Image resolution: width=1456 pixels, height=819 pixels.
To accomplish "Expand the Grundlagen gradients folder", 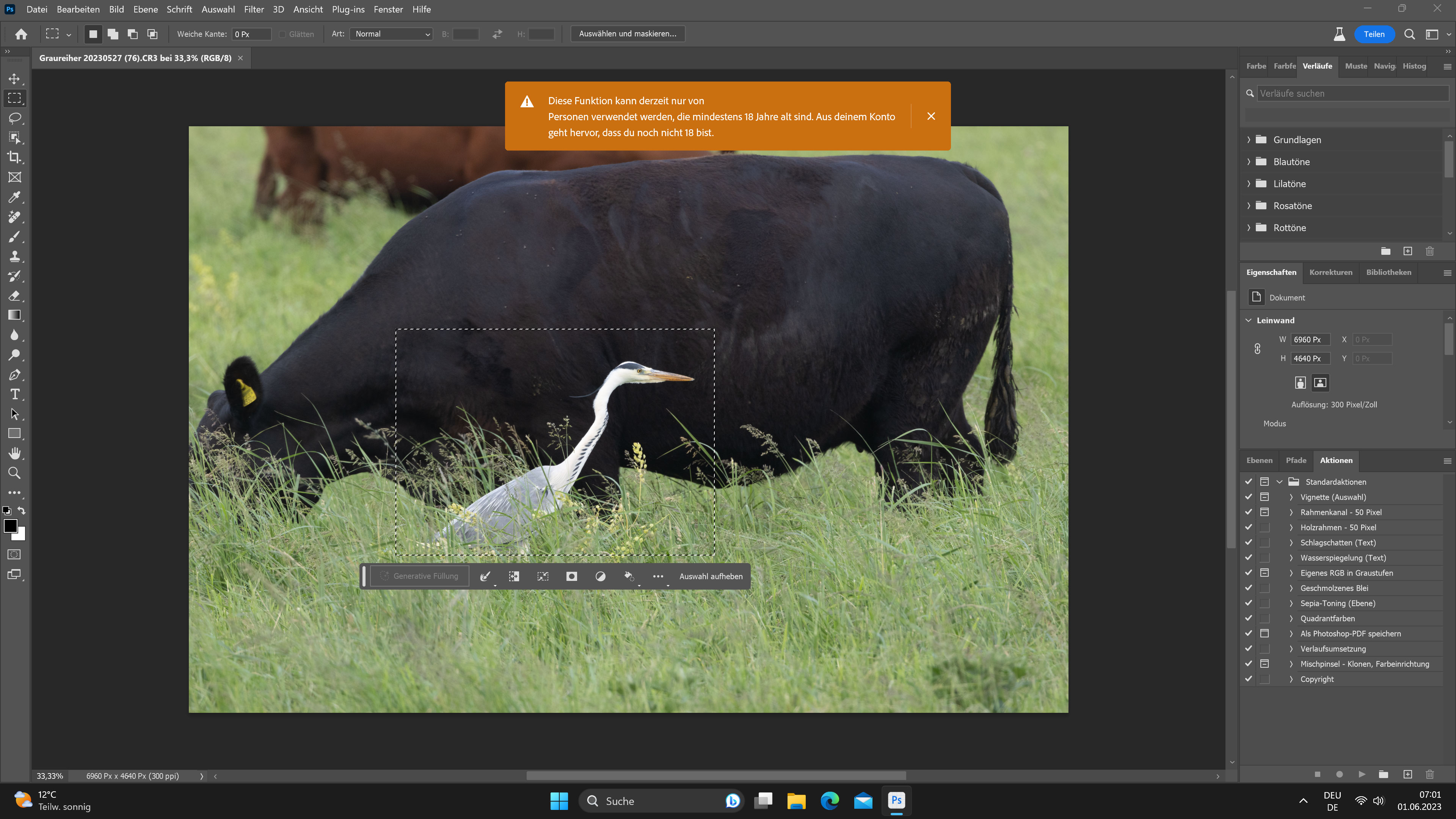I will (x=1249, y=140).
